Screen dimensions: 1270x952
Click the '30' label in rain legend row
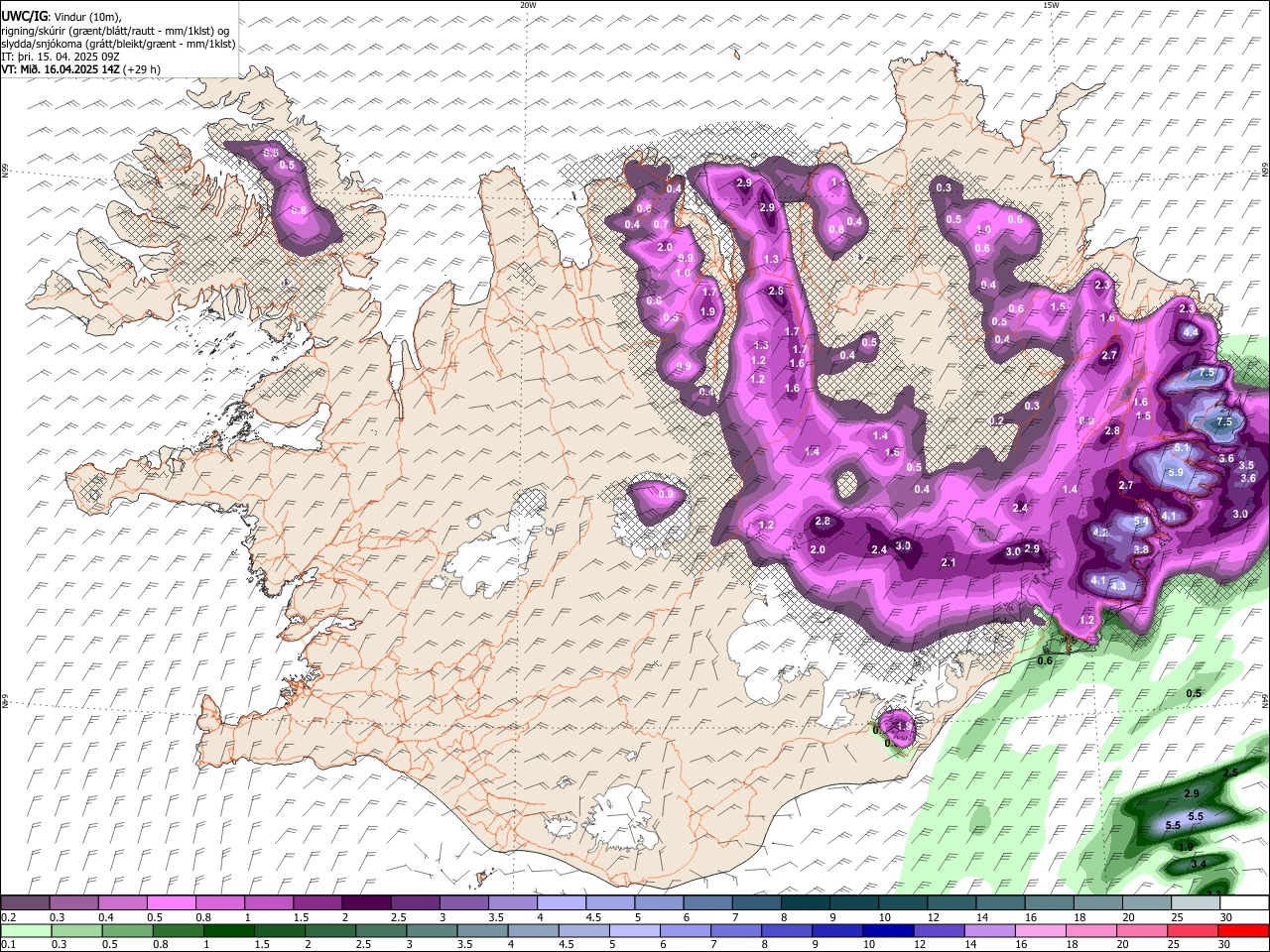coord(1226,944)
